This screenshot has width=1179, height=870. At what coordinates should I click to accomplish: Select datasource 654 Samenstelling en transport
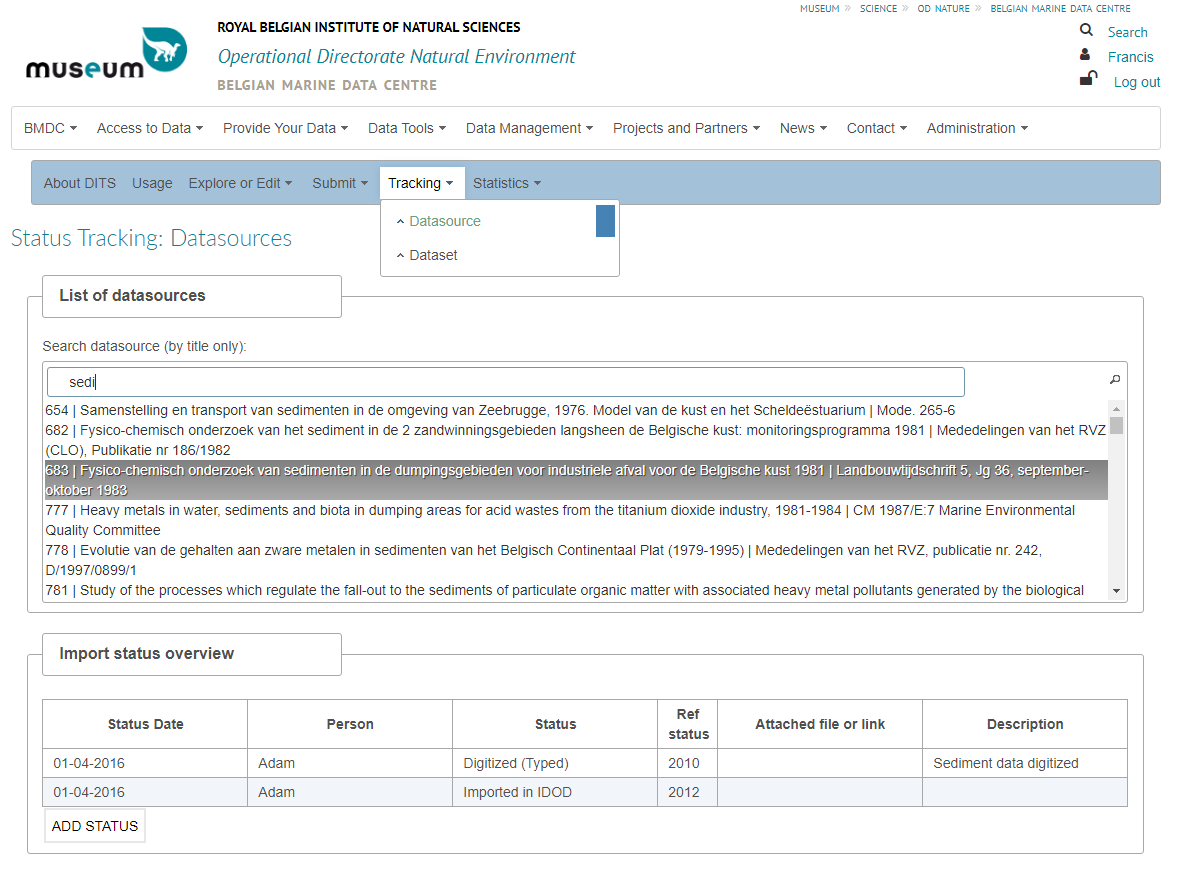coord(576,411)
